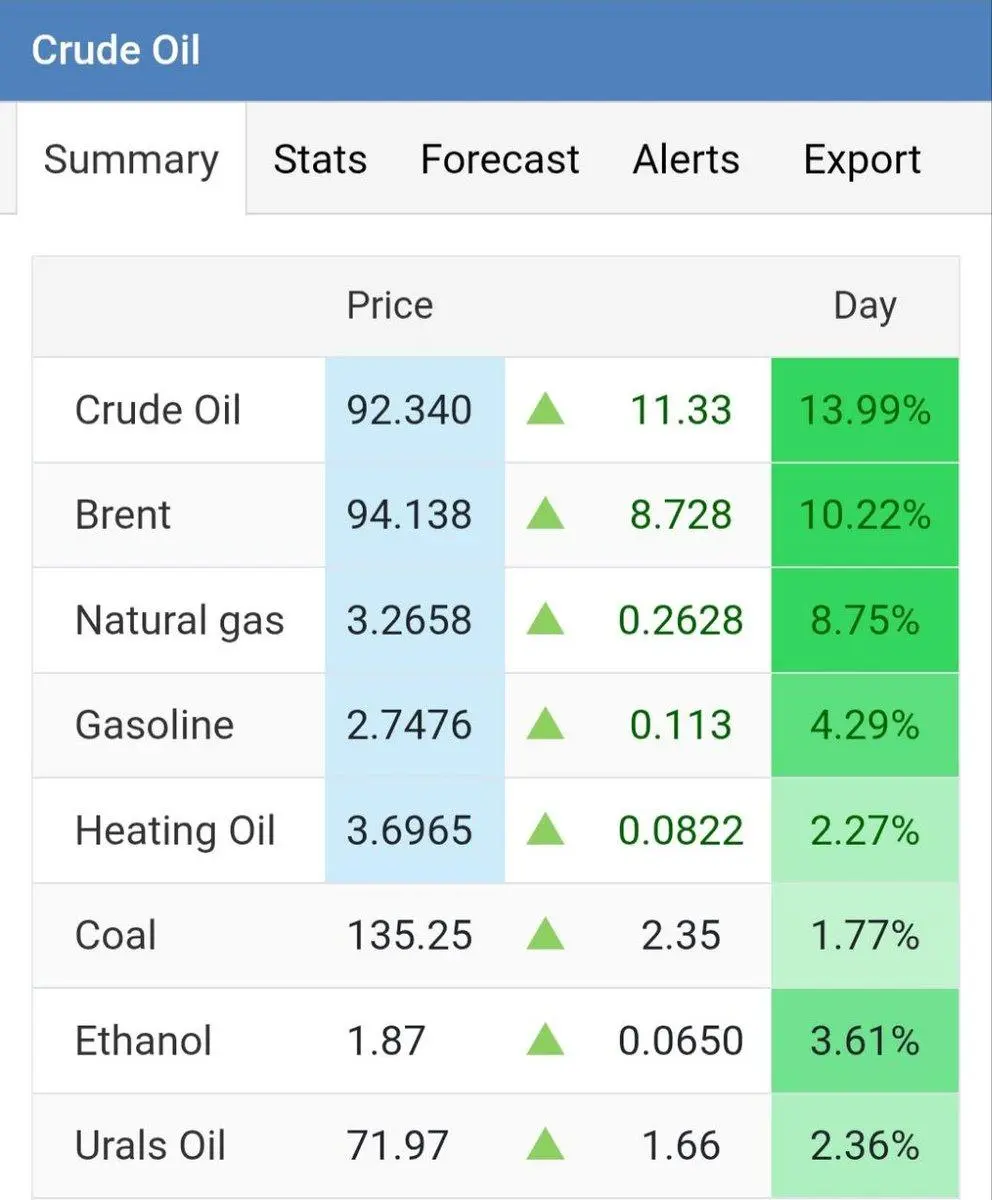Open the Export tab
Viewport: 992px width, 1200px height.
(862, 160)
